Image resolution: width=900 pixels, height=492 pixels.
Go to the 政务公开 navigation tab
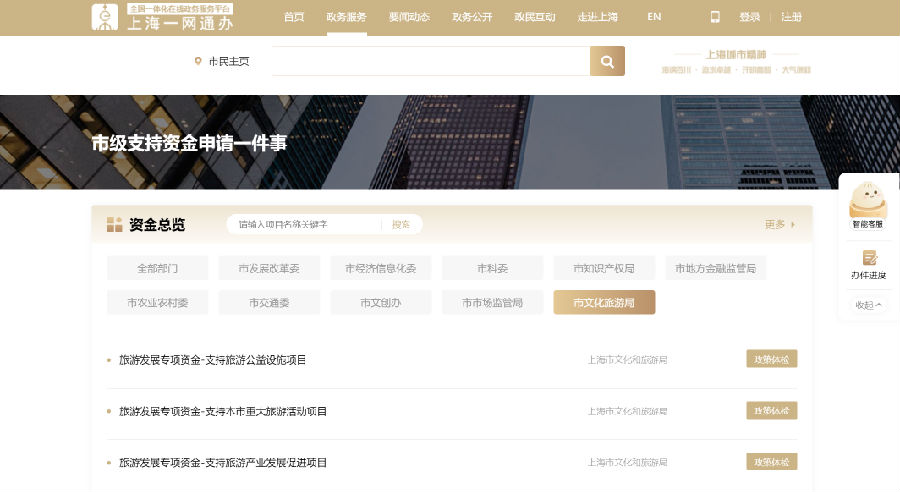pos(472,17)
